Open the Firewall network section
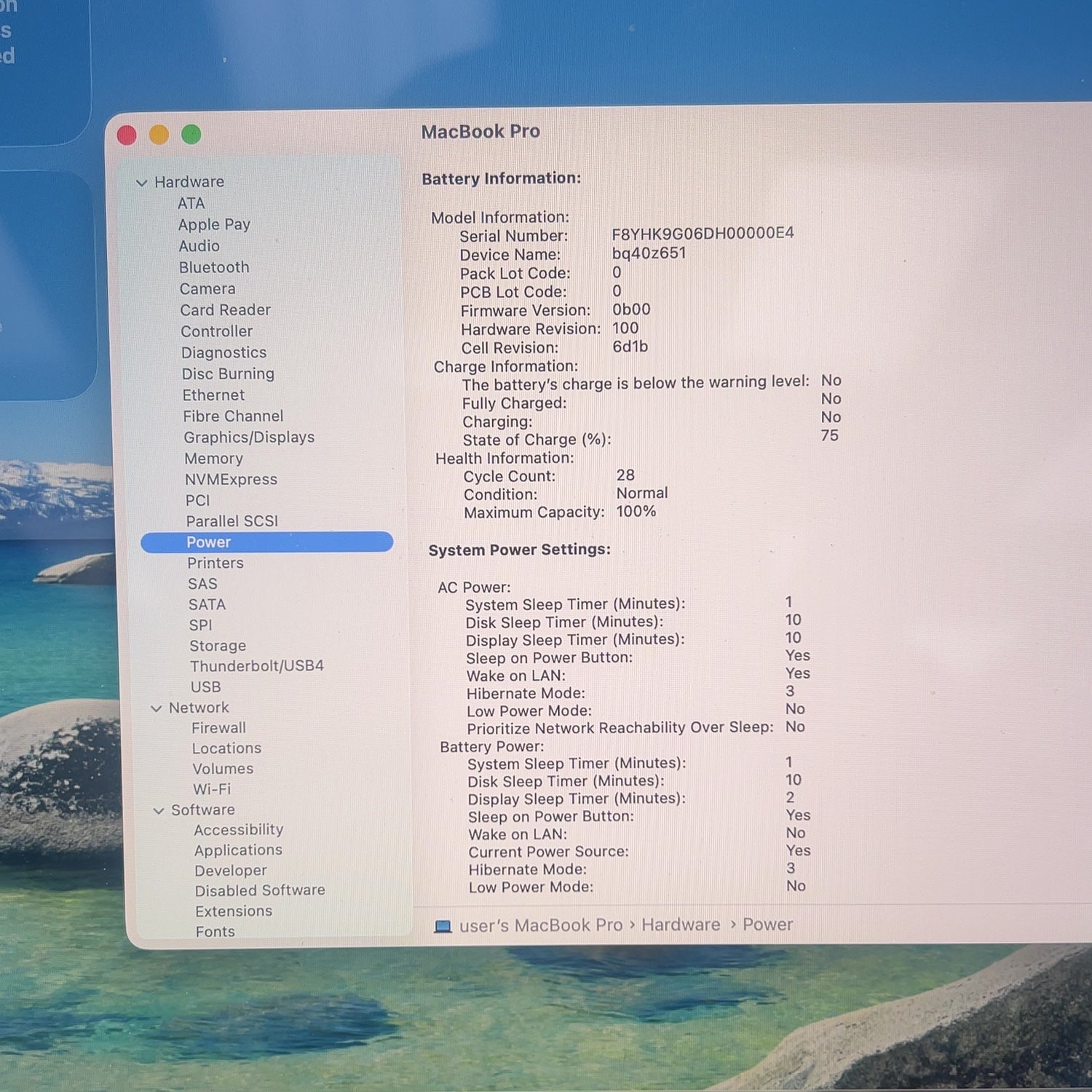 (x=219, y=728)
